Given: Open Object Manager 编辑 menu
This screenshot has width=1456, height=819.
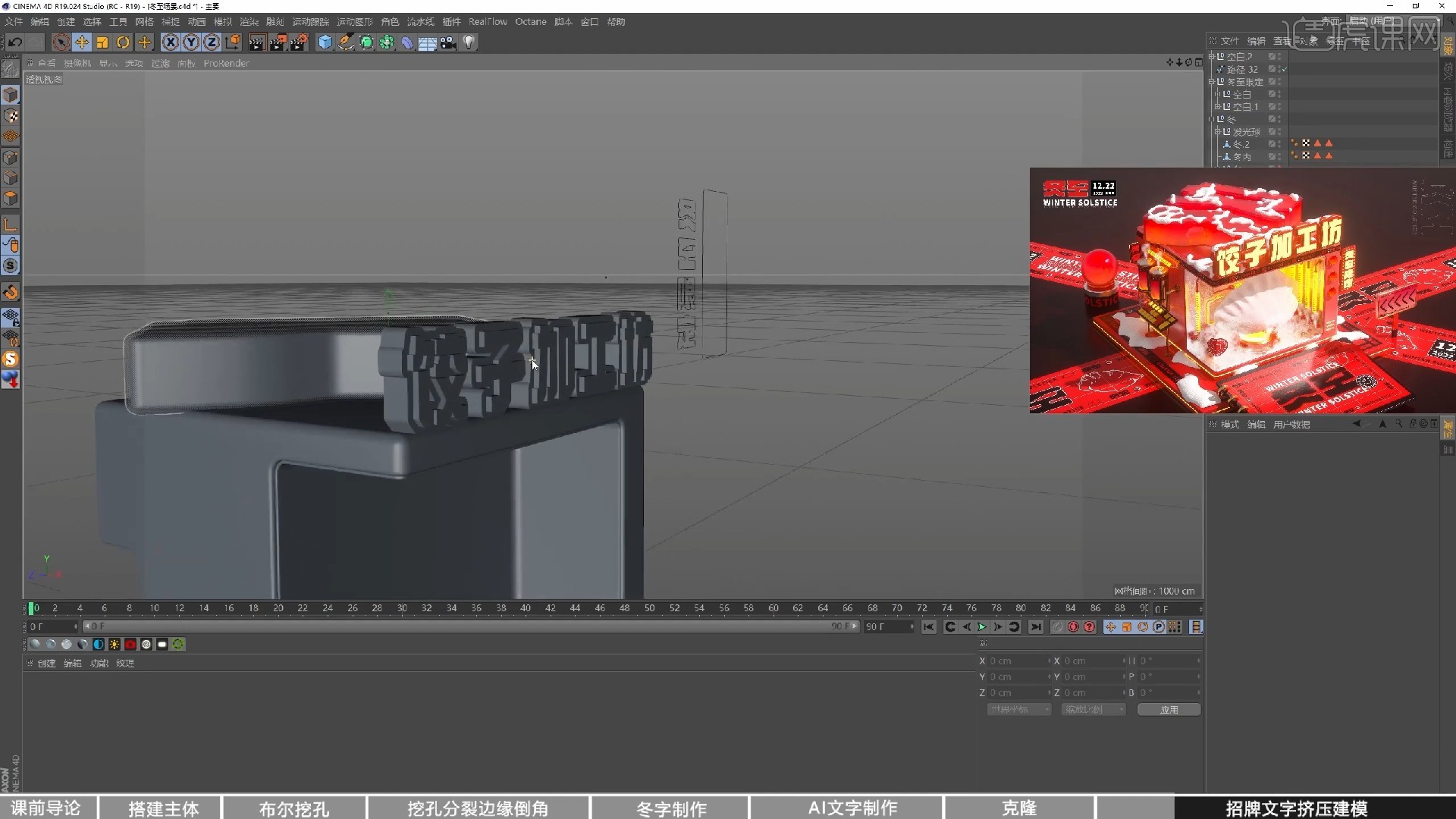Looking at the screenshot, I should (x=1257, y=42).
